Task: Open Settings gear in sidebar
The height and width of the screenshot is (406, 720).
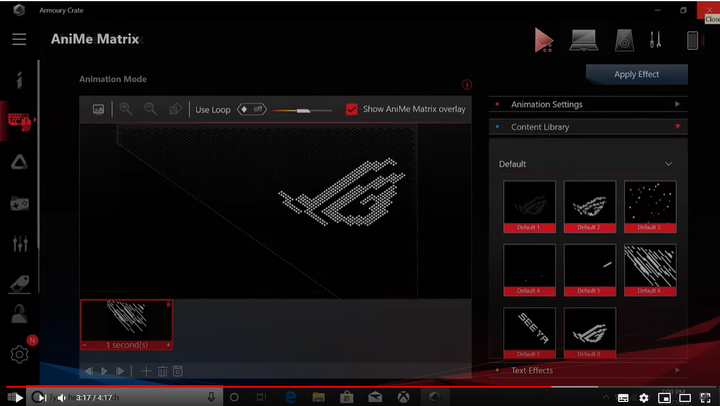Action: tap(19, 354)
